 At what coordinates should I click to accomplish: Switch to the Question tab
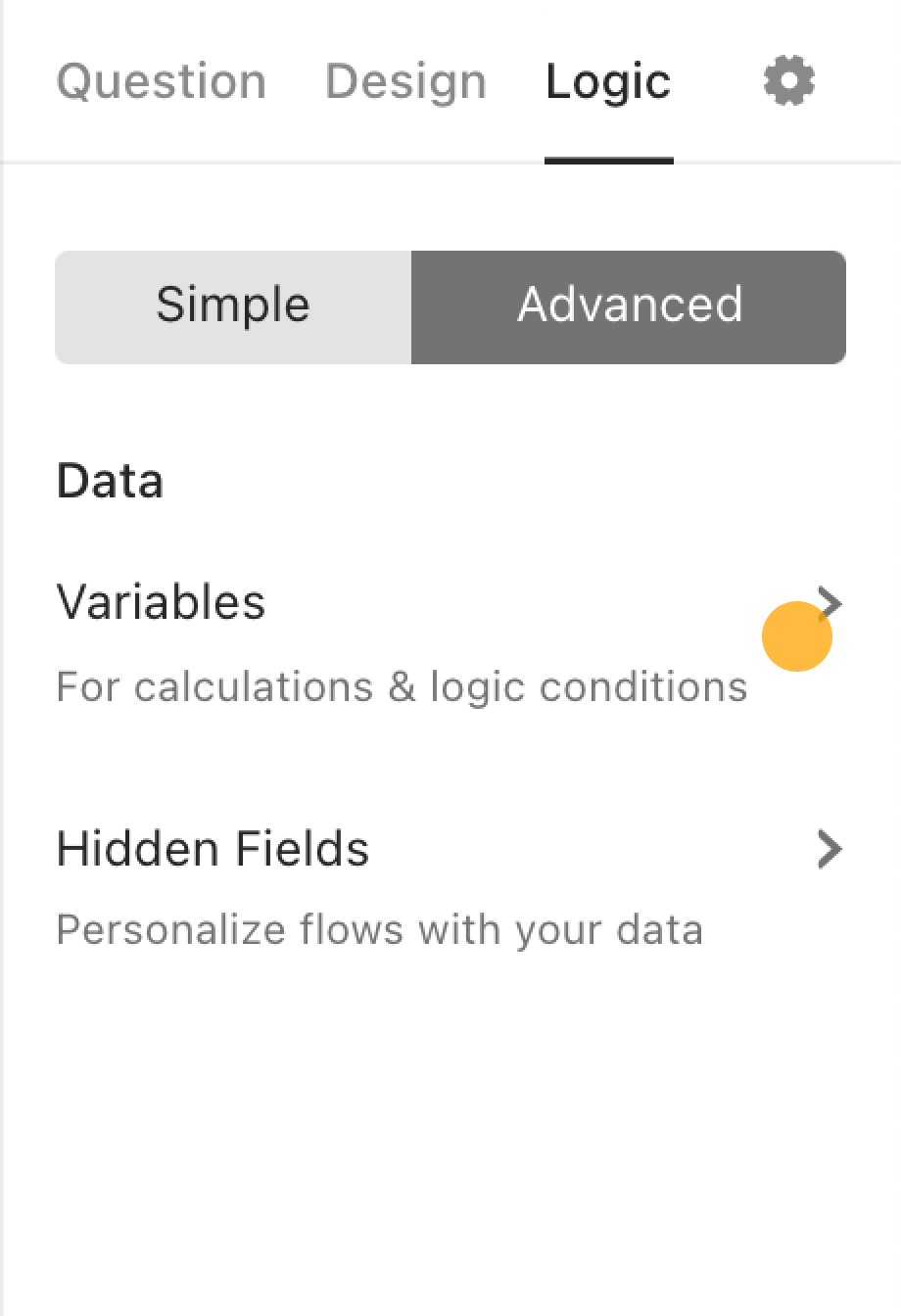(162, 81)
